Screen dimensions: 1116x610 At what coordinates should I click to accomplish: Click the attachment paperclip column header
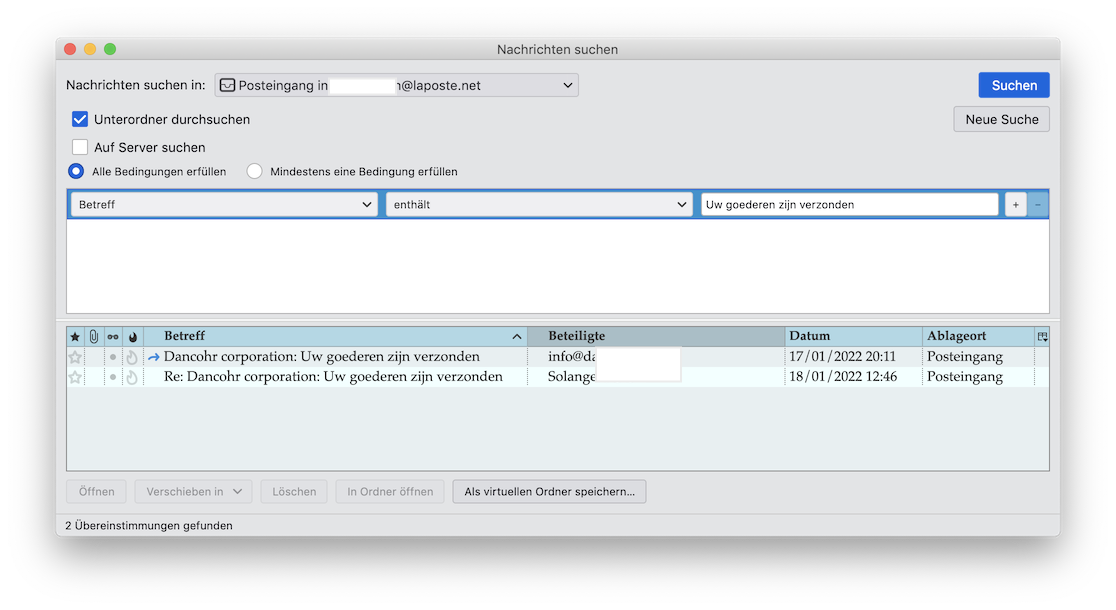click(93, 337)
